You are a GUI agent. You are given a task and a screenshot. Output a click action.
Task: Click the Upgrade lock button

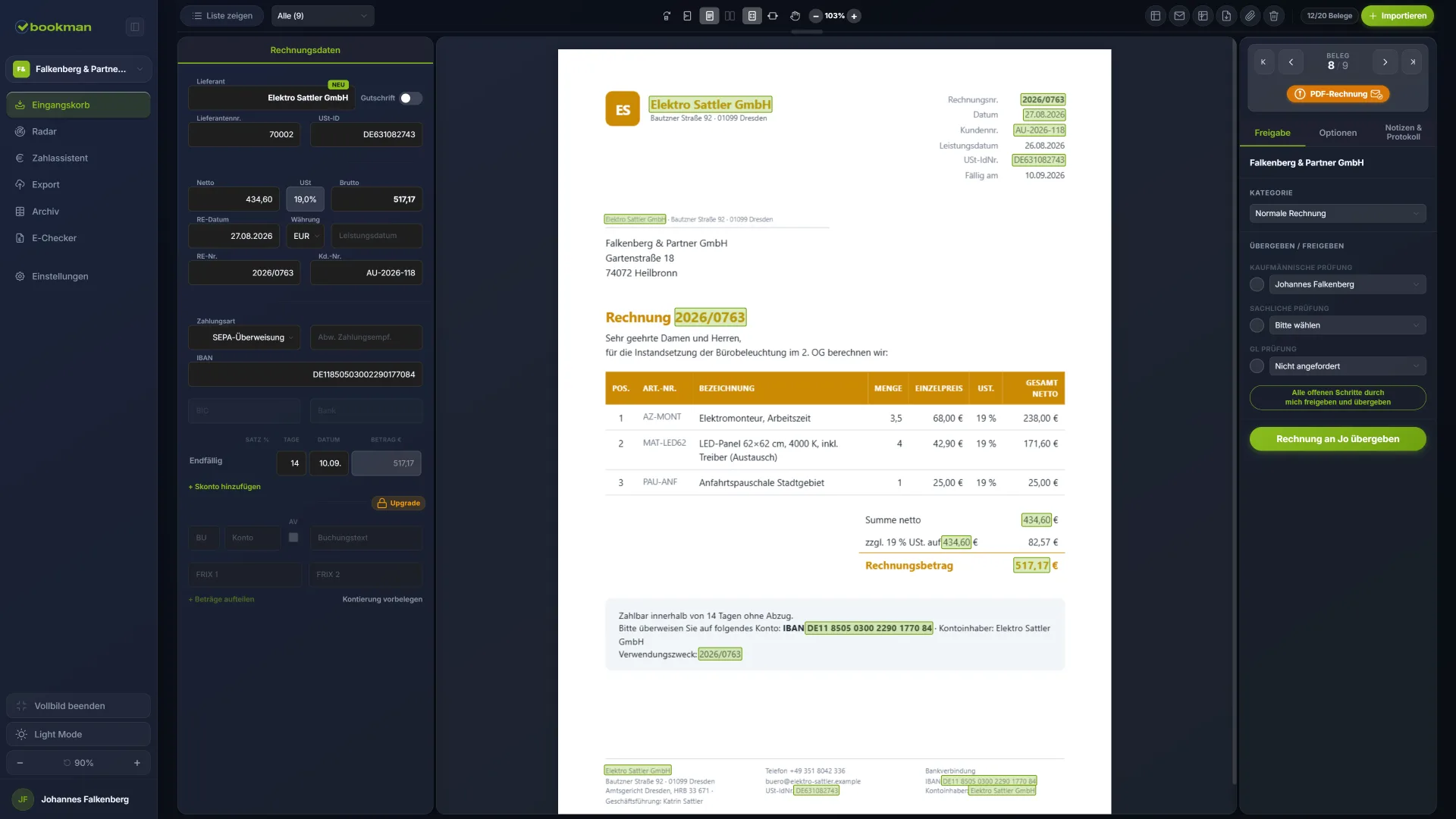398,504
